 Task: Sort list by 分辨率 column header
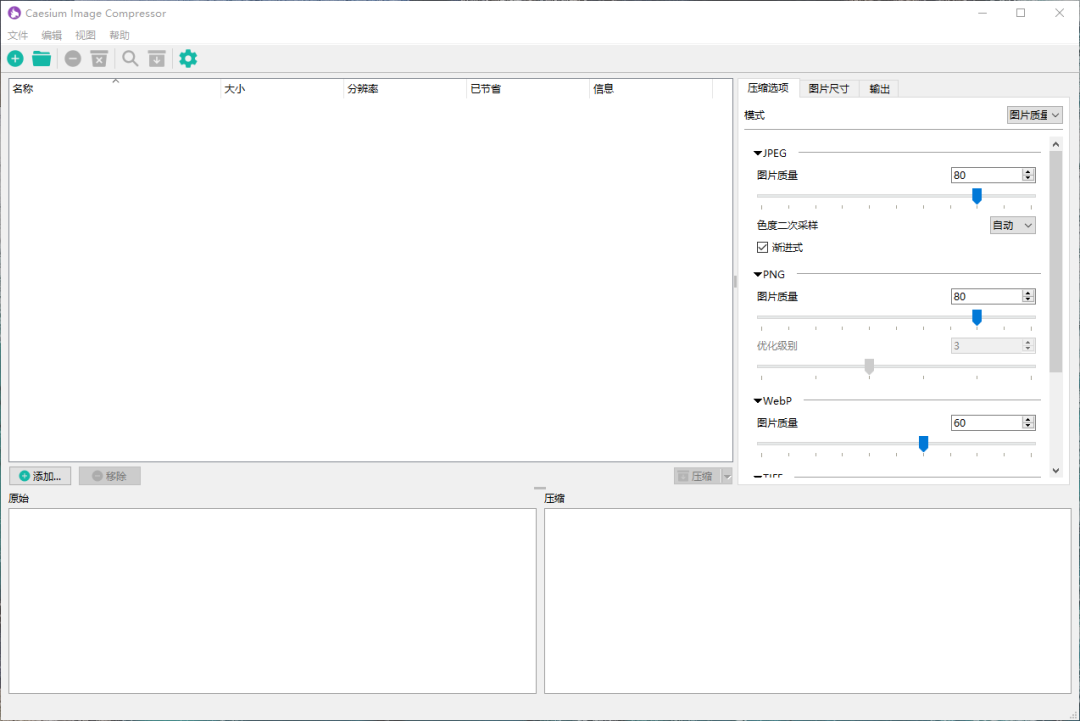tap(405, 89)
